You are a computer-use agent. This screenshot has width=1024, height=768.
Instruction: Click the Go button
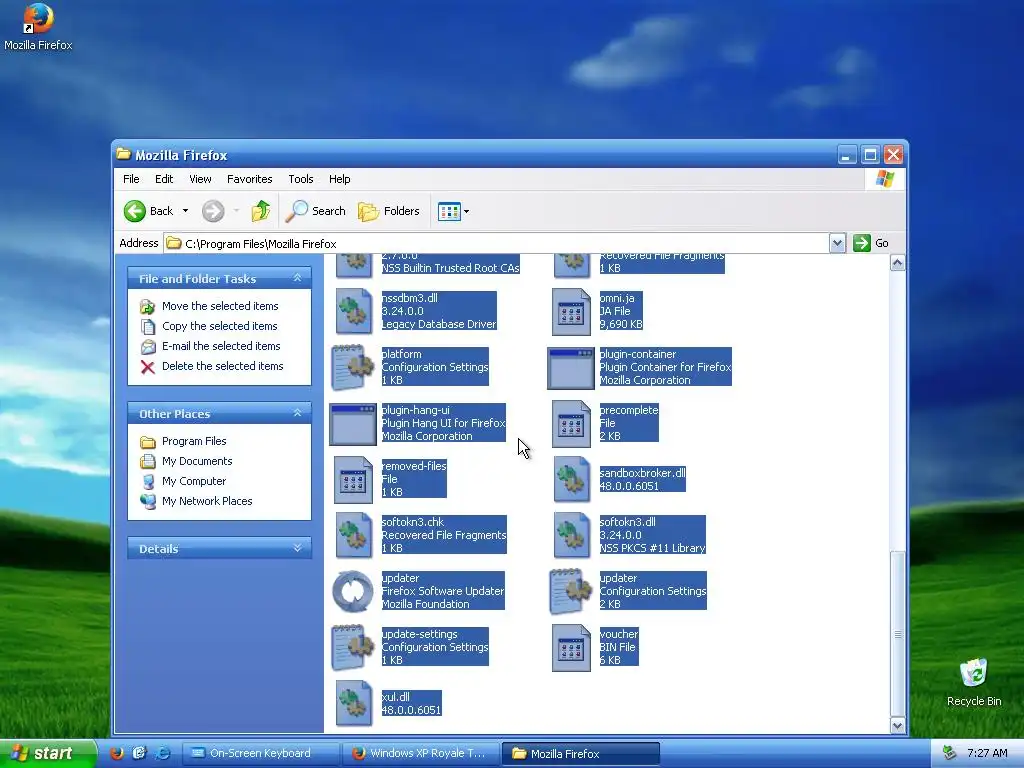pos(871,243)
